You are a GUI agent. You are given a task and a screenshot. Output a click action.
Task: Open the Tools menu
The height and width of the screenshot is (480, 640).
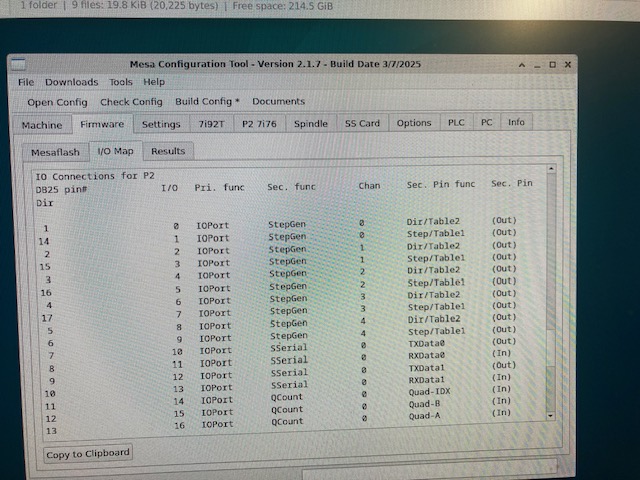pos(120,82)
